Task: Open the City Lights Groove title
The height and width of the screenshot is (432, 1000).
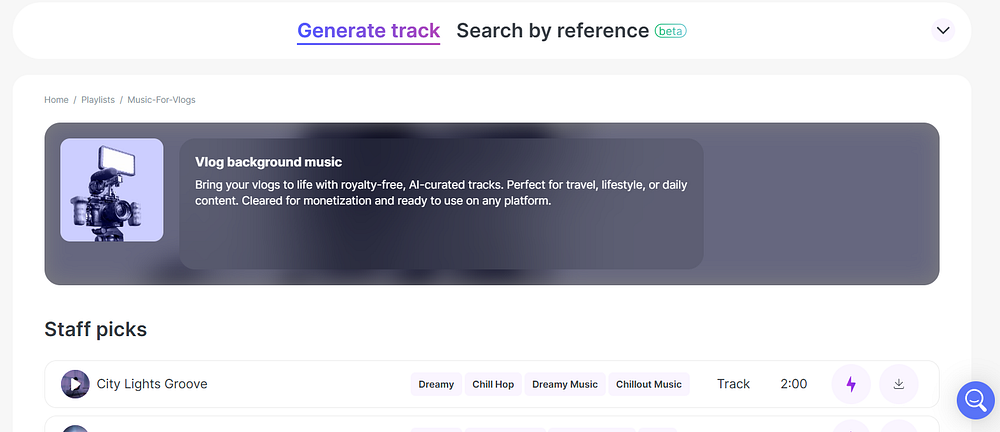Action: 152,384
